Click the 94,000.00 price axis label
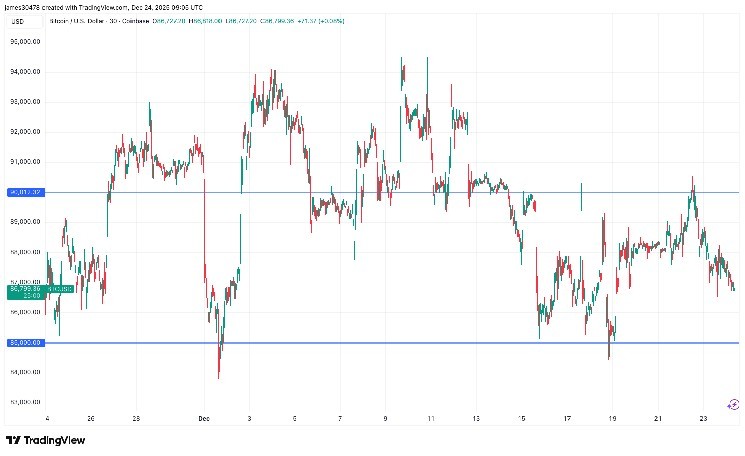 pyautogui.click(x=25, y=72)
